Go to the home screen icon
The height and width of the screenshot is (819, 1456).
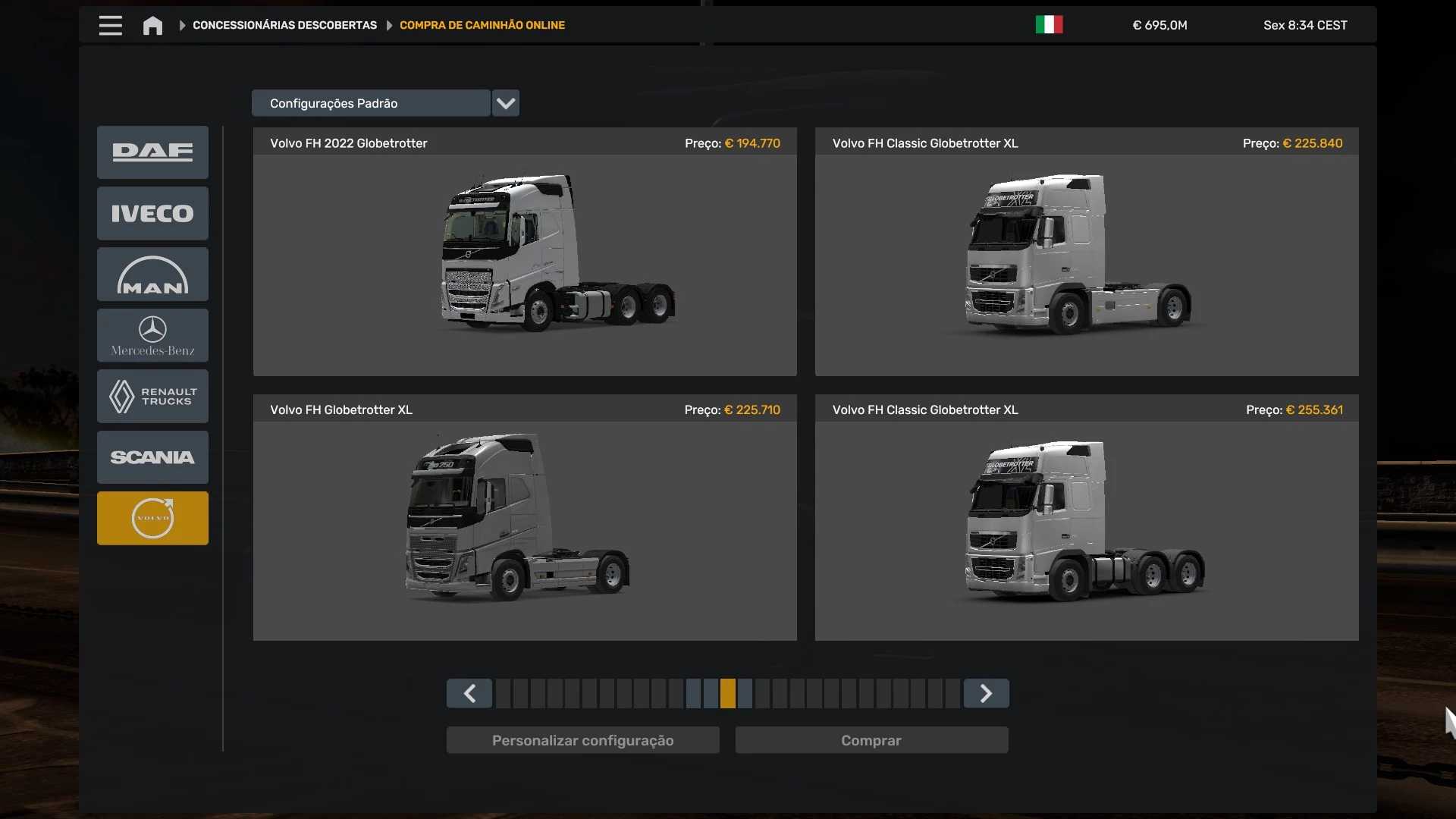[152, 26]
